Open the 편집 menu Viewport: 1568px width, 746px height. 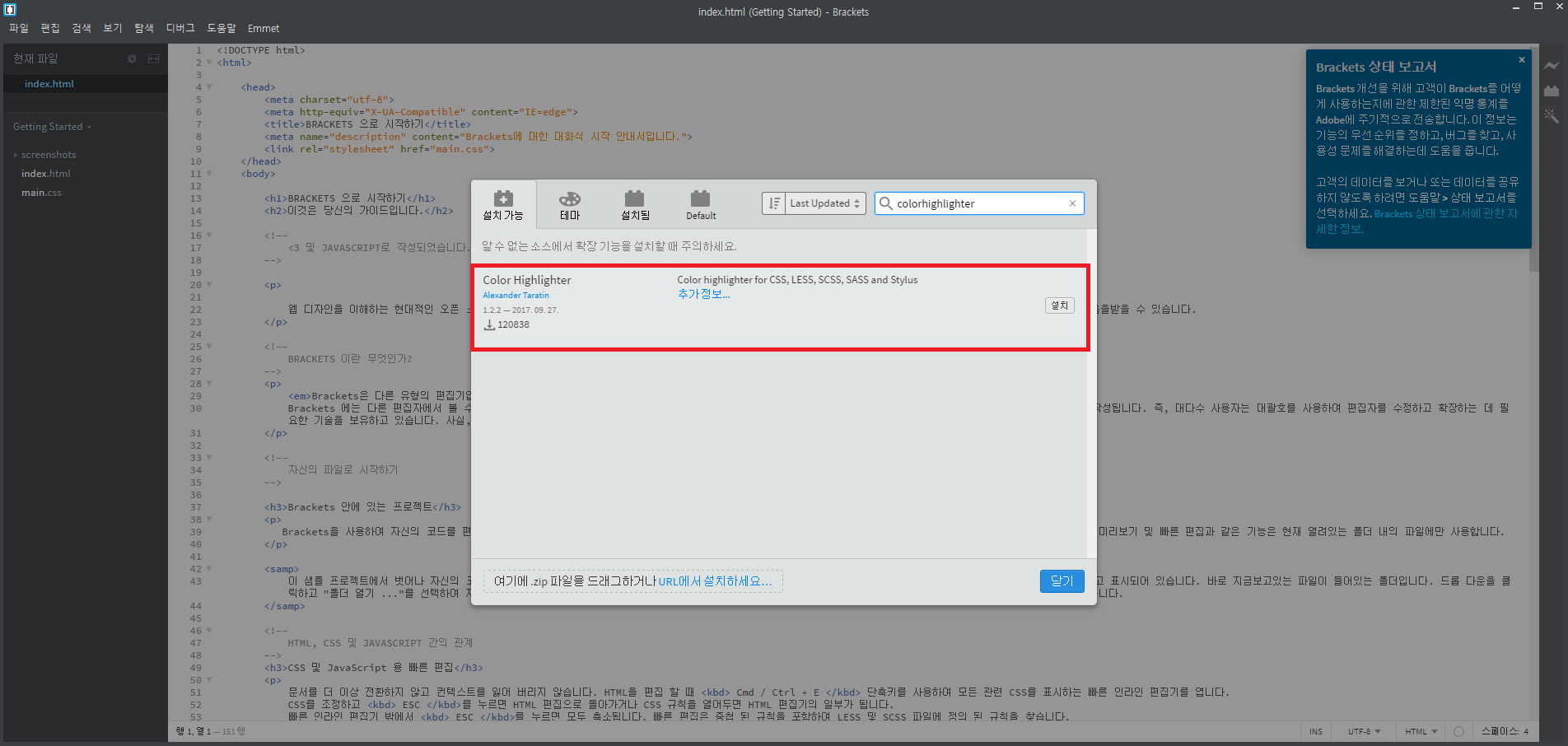(50, 28)
